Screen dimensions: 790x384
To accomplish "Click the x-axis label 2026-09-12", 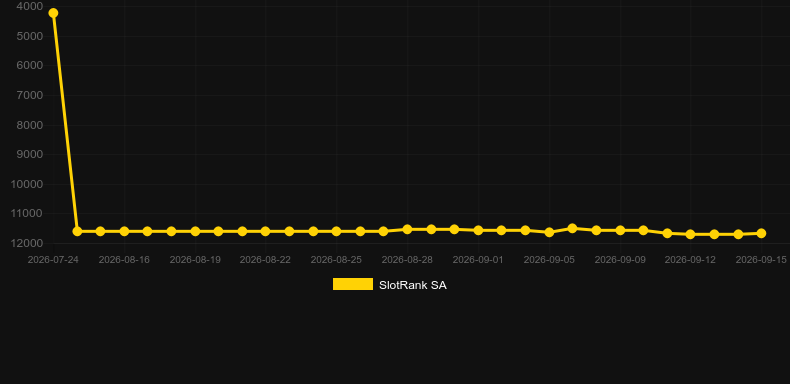I will point(690,260).
